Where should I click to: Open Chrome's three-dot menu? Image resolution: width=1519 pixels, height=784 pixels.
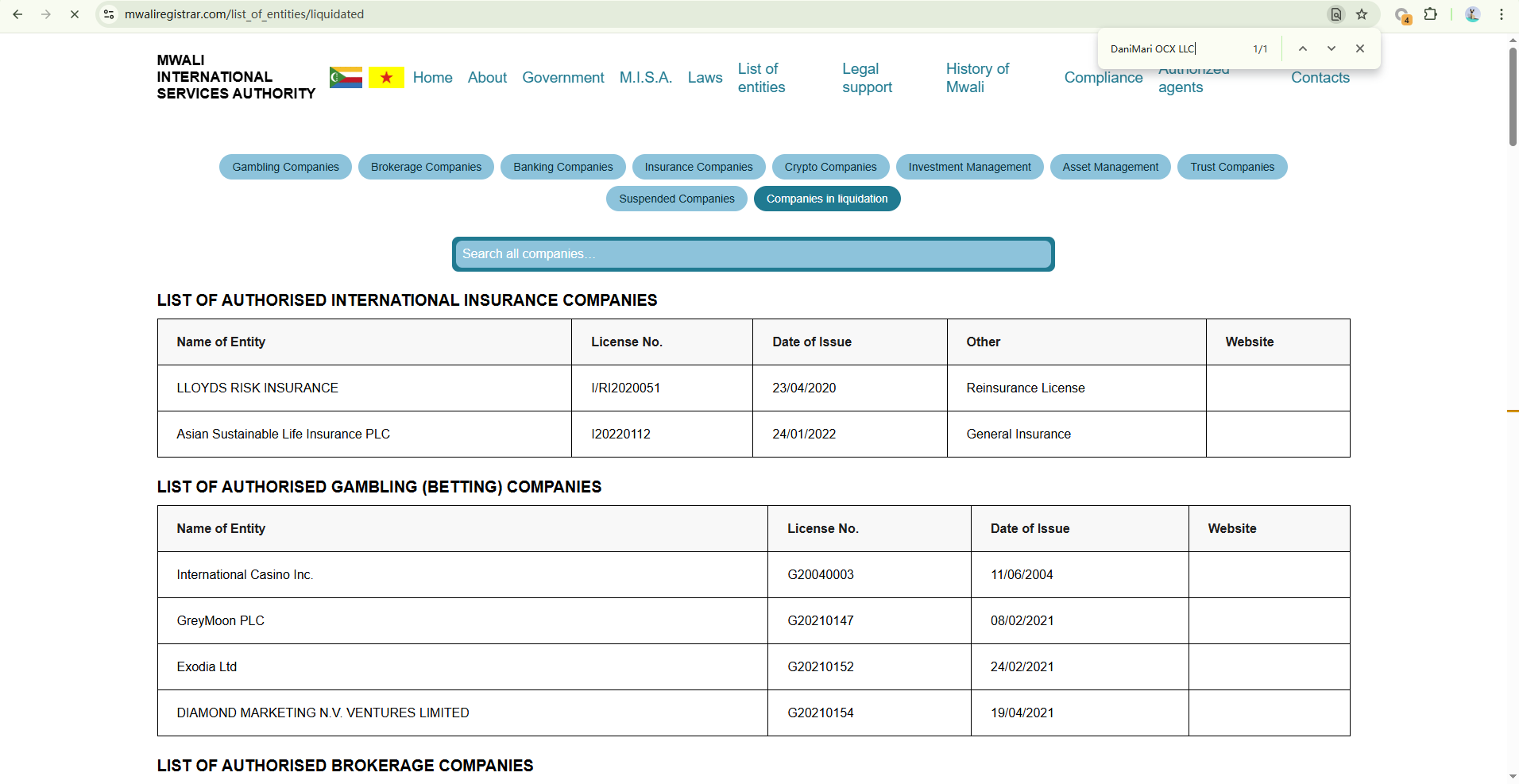click(1502, 14)
